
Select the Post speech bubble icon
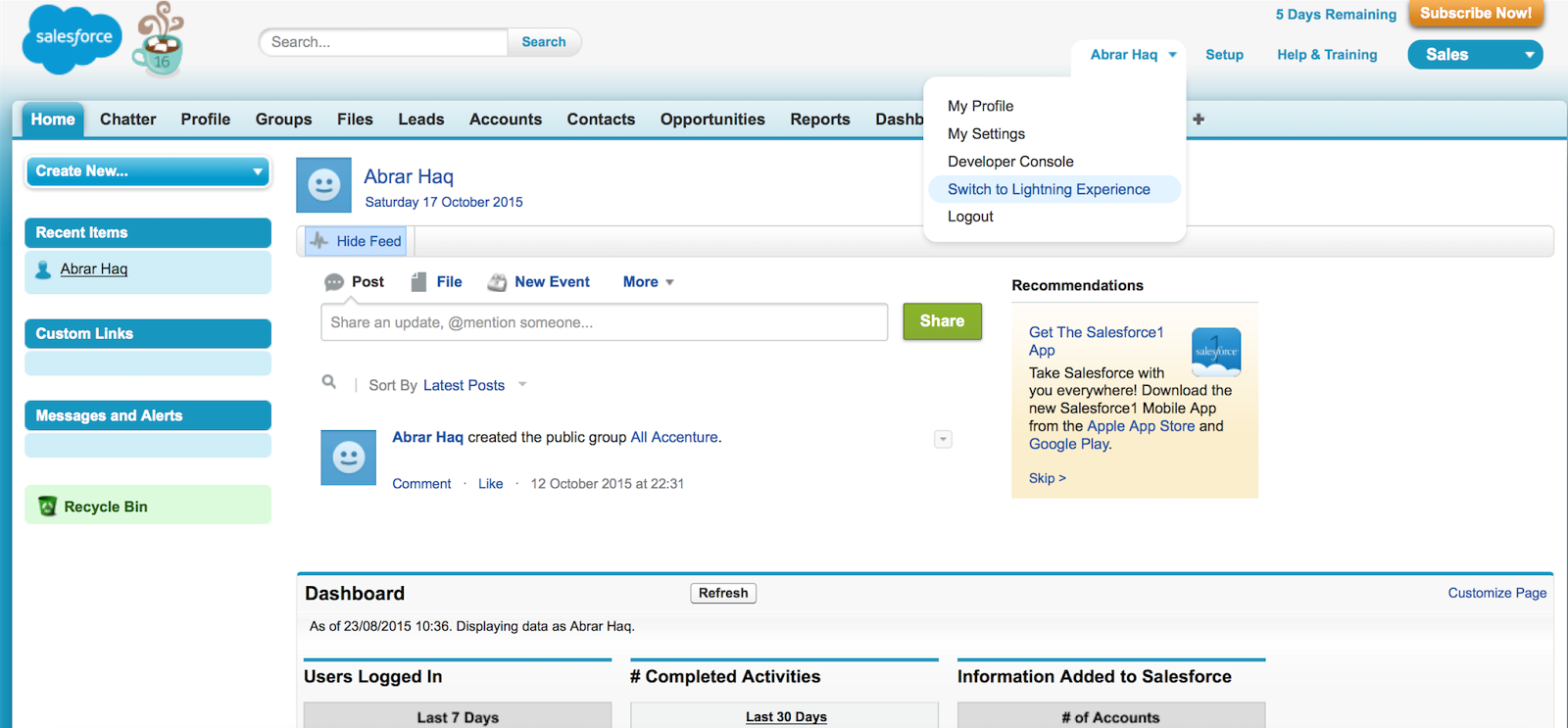[334, 282]
